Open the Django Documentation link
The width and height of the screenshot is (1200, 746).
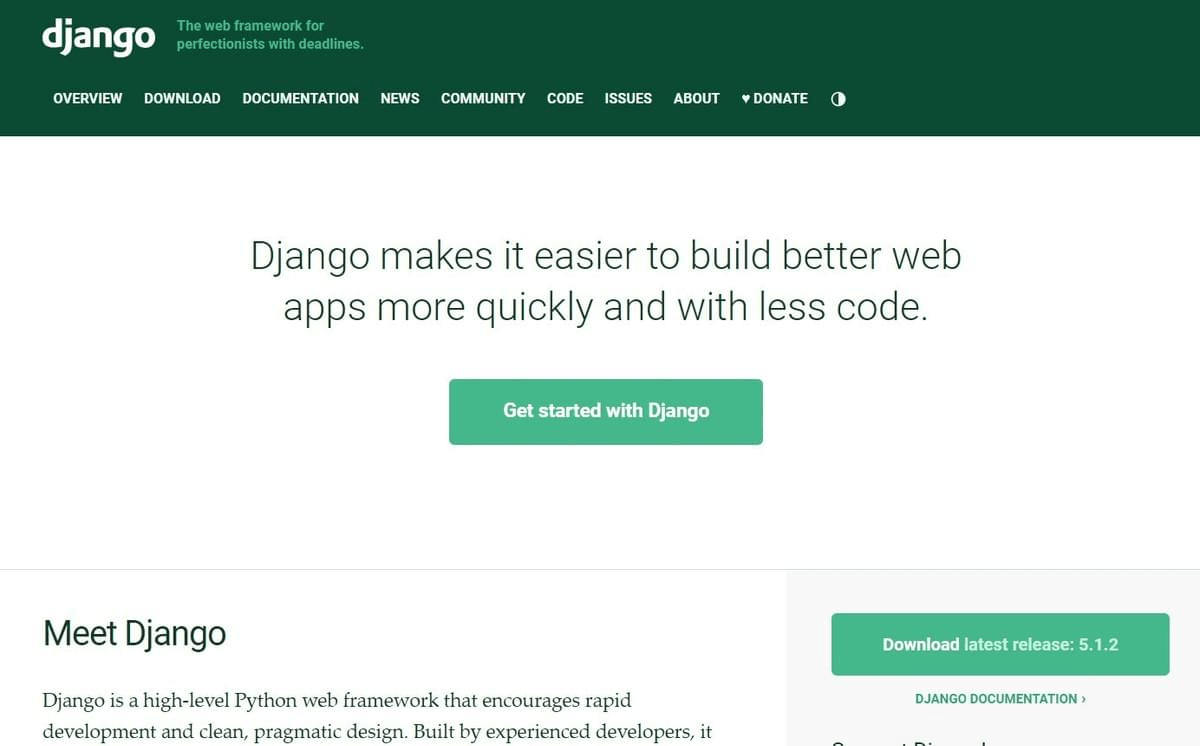[1000, 699]
